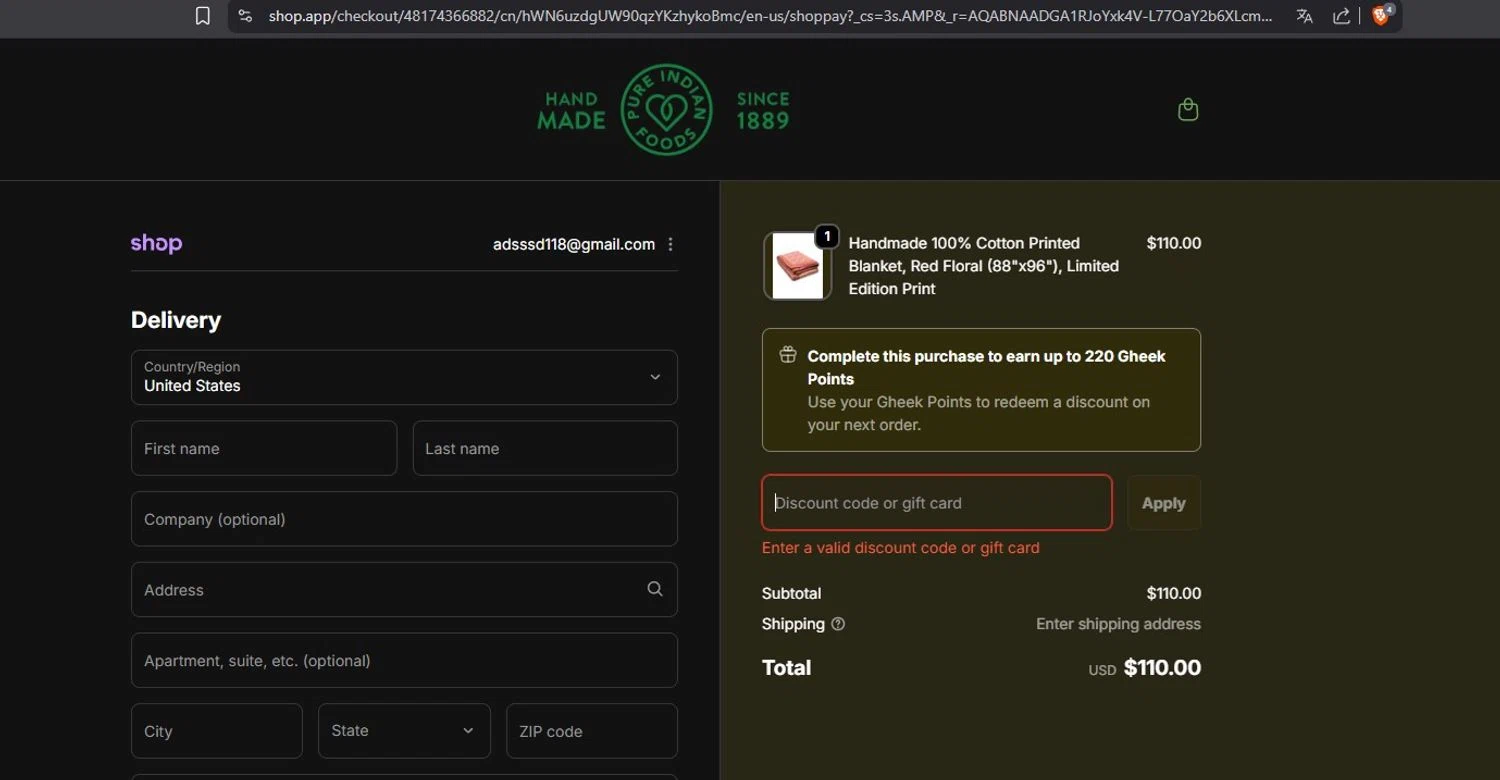Click the browser URL address bar
1500x780 pixels.
770,16
